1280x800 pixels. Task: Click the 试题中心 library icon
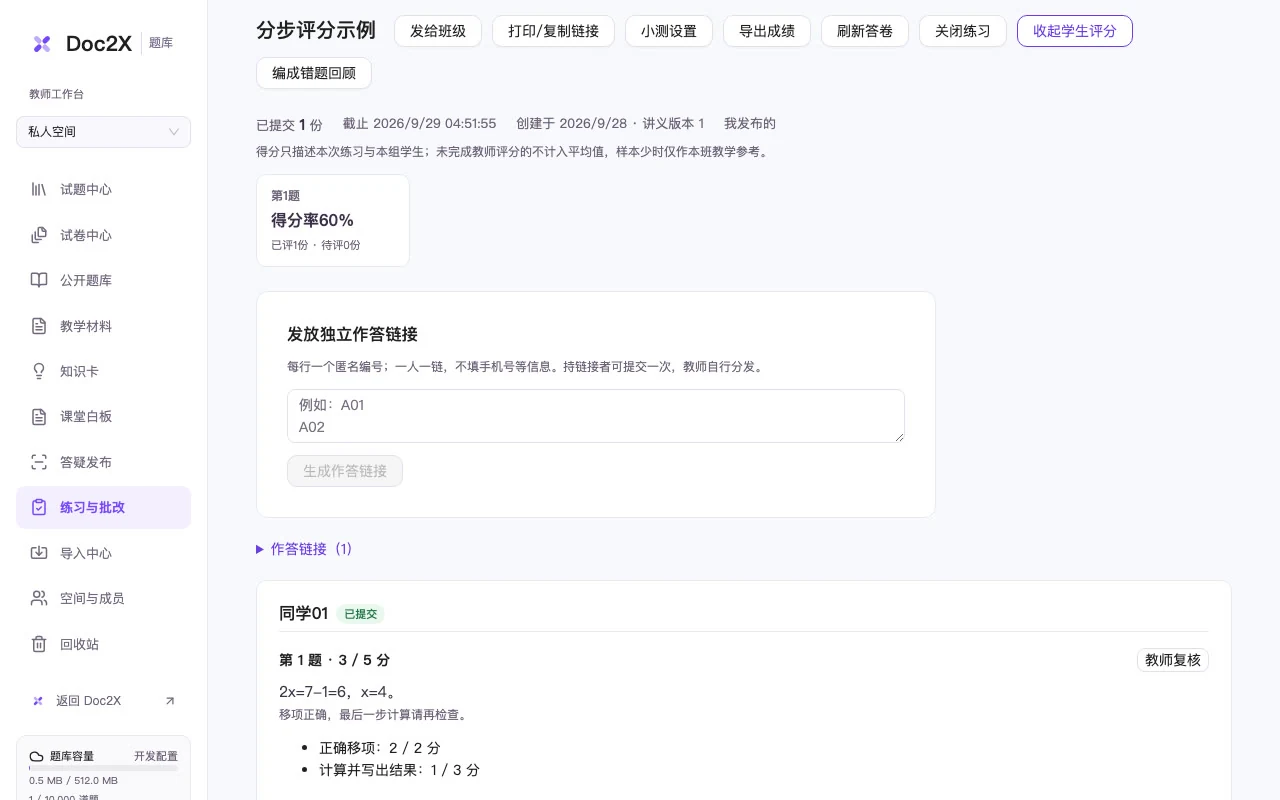(x=39, y=189)
